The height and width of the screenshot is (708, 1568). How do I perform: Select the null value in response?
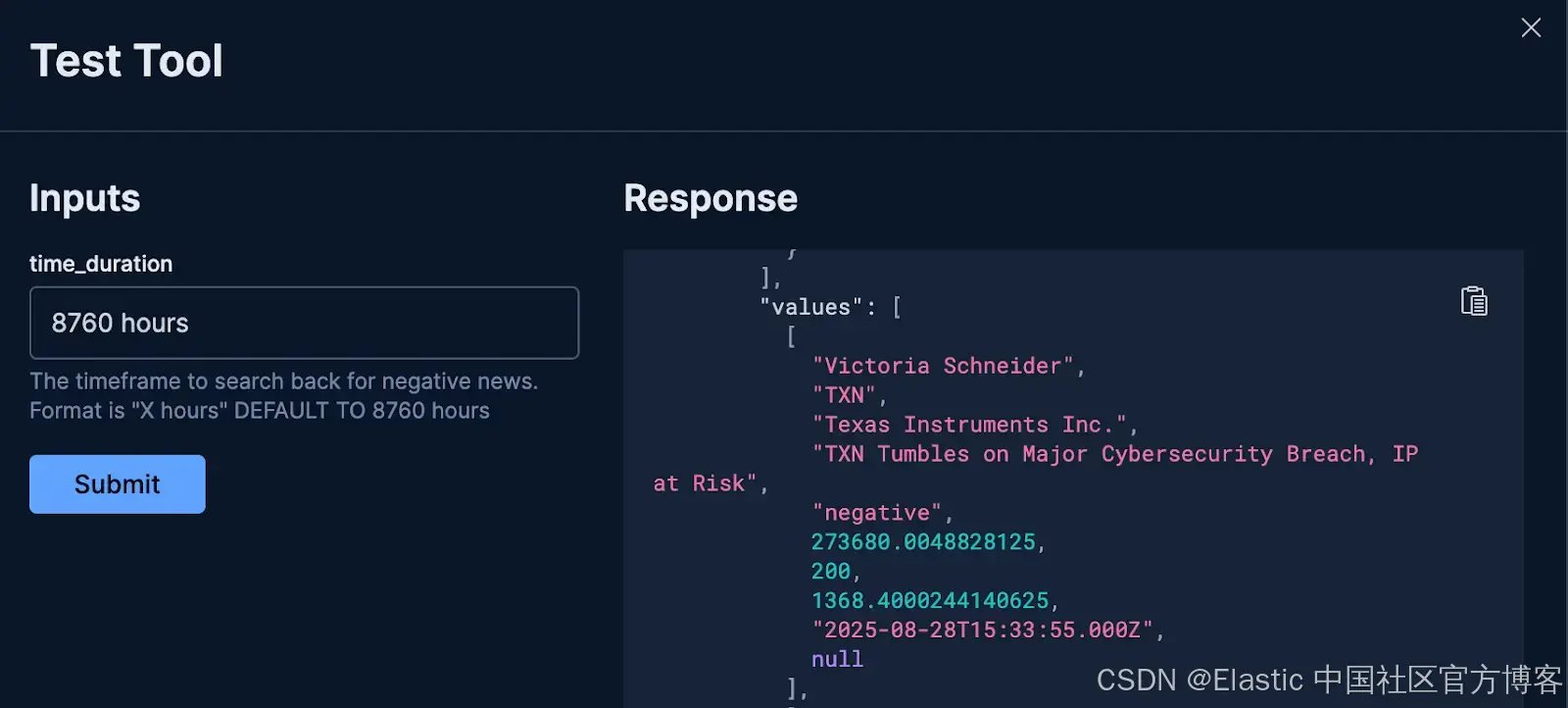(x=837, y=659)
